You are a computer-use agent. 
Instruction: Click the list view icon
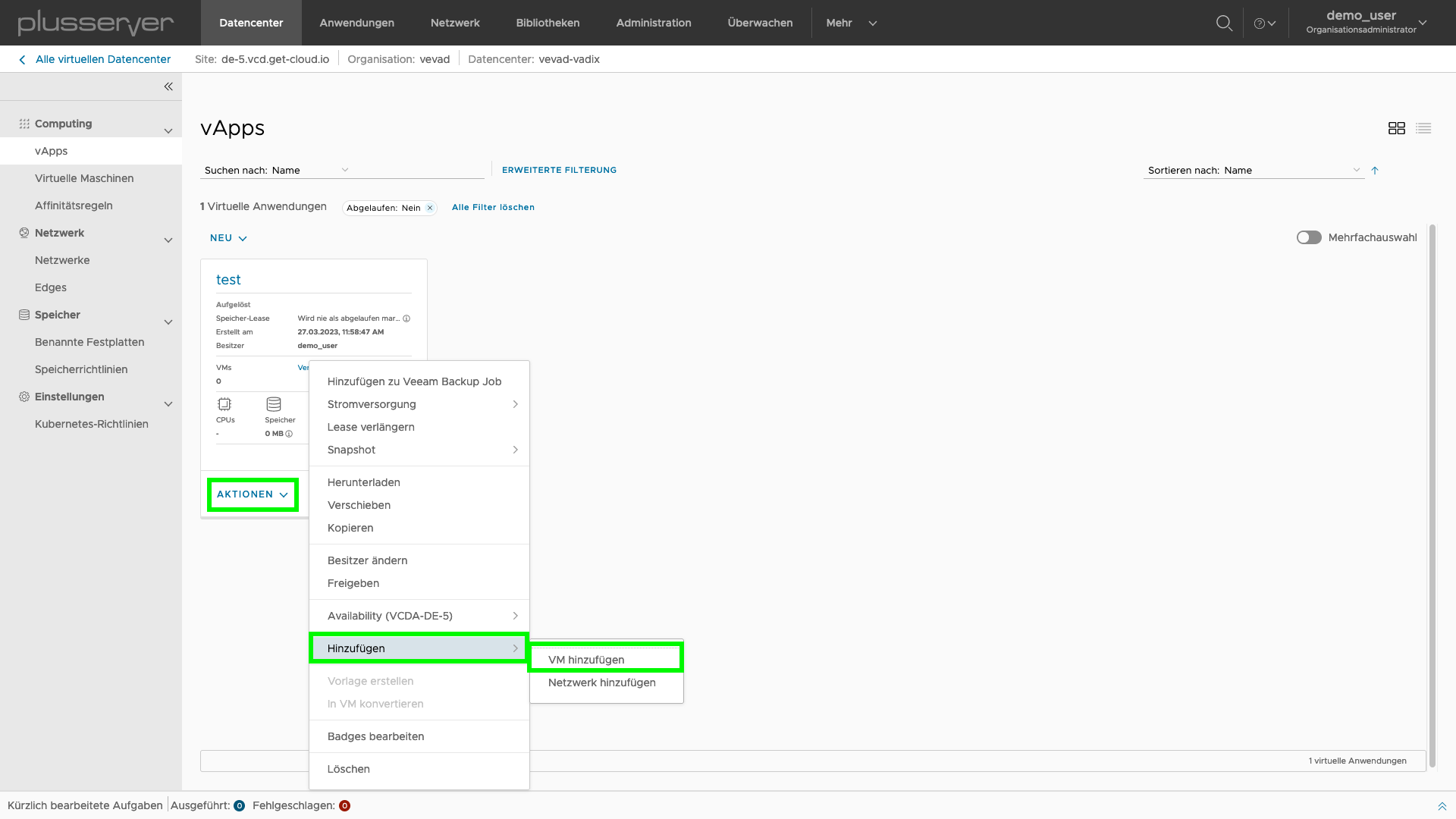1423,128
